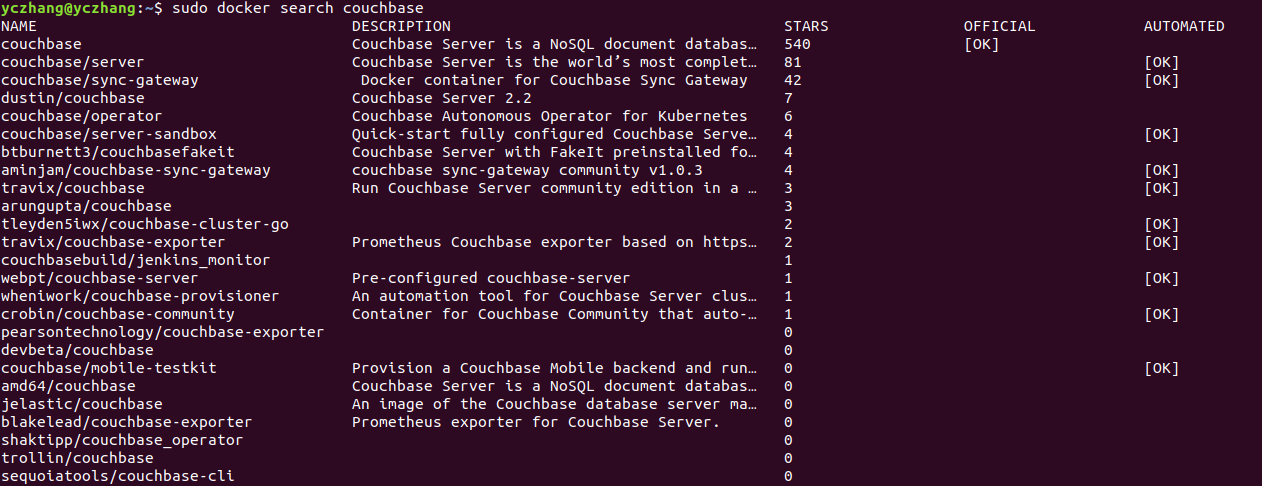The width and height of the screenshot is (1262, 486).
Task: Click the OFFICIAL column header
Action: 999,26
